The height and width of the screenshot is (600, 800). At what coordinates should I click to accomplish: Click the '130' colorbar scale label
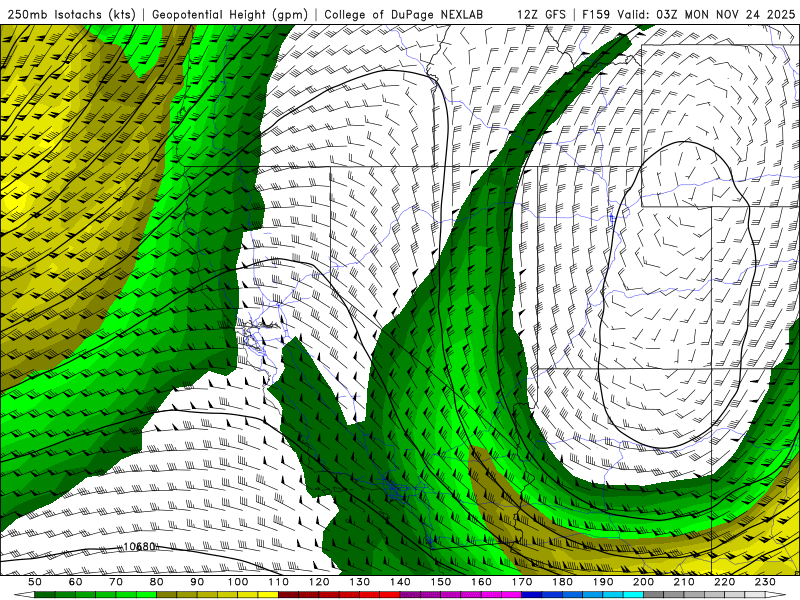click(x=359, y=582)
